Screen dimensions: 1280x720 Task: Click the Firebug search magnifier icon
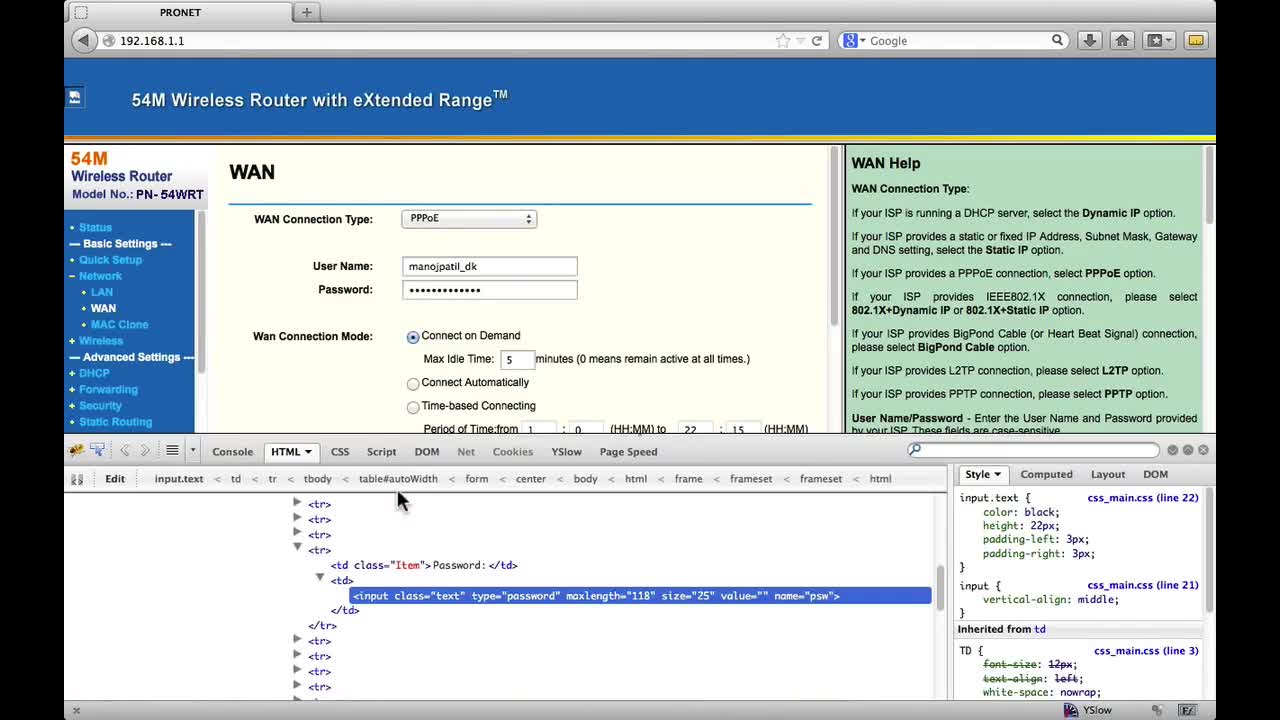(914, 450)
